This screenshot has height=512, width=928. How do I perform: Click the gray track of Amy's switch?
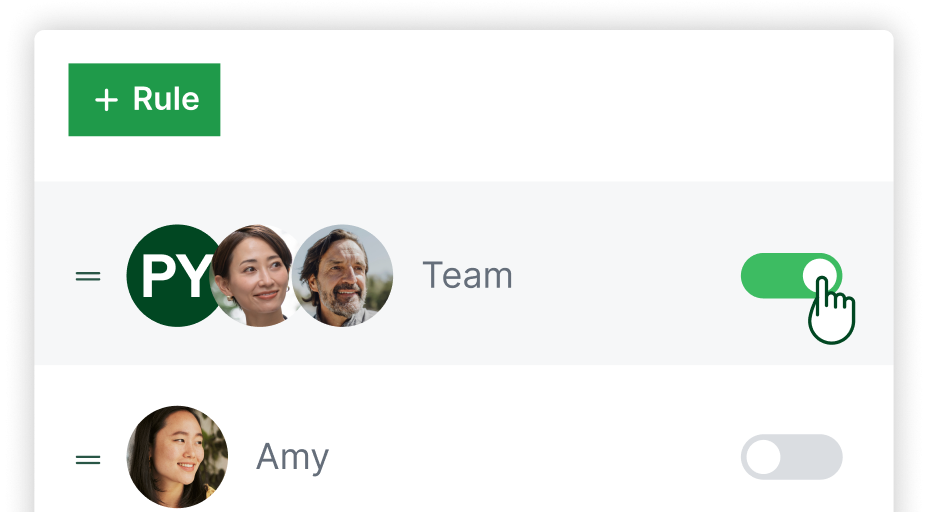tap(812, 457)
